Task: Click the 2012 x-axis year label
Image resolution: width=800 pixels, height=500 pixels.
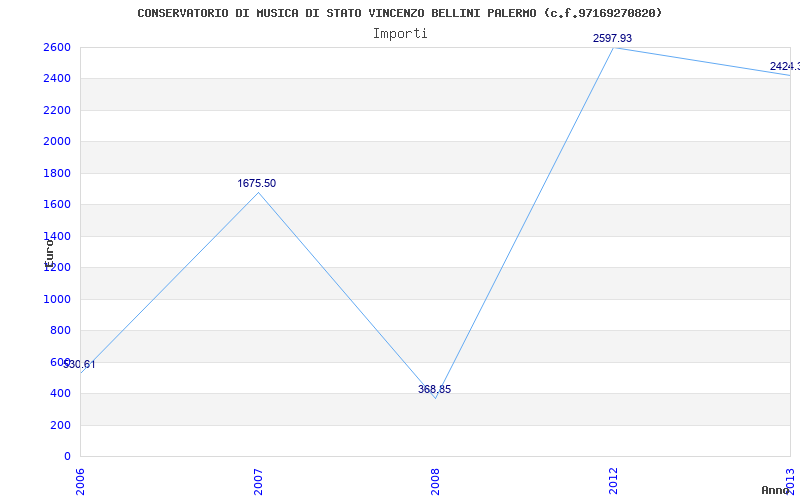Action: point(613,479)
